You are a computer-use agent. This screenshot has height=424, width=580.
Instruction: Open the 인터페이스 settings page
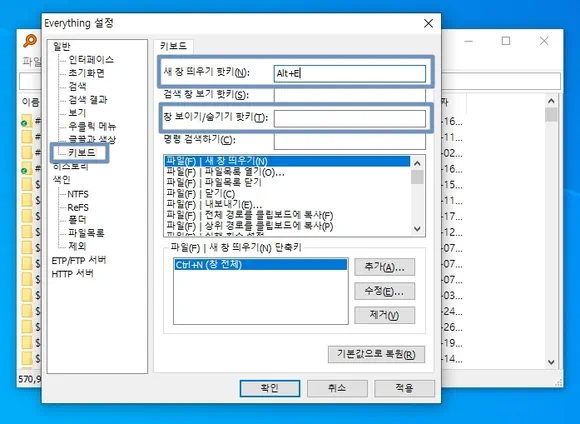91,60
